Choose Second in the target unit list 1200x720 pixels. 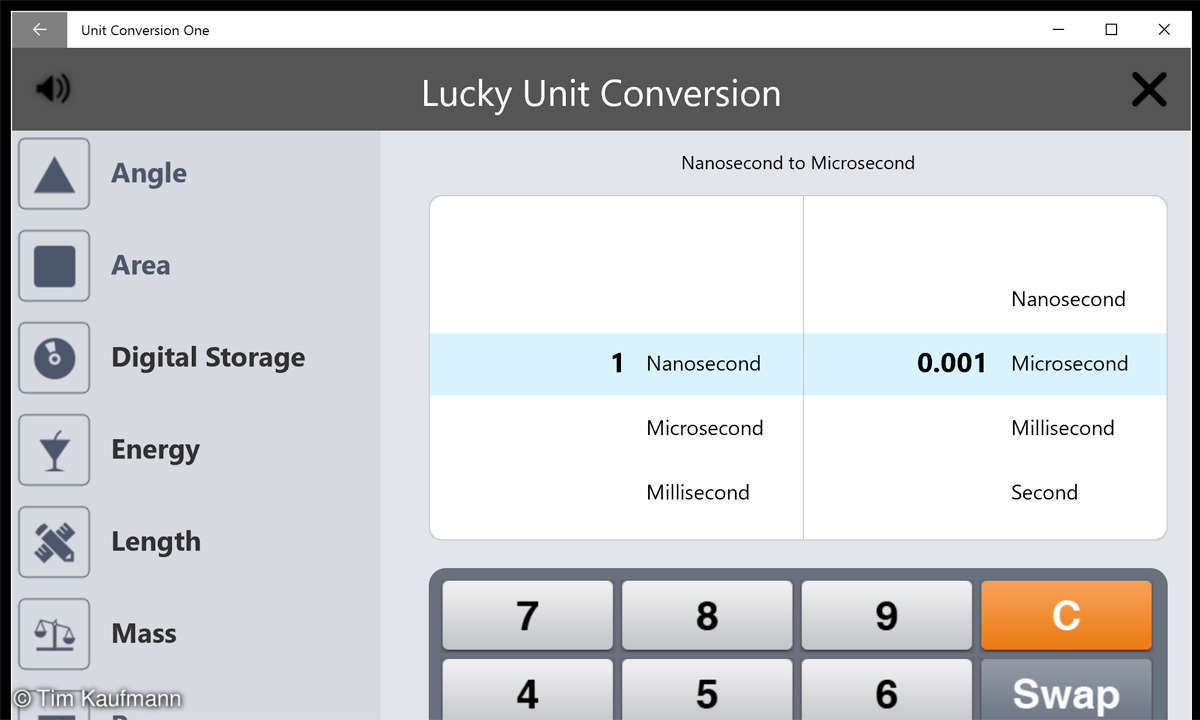(x=1044, y=492)
